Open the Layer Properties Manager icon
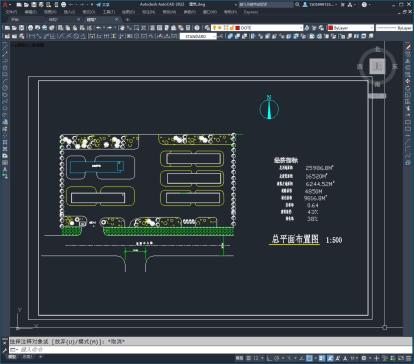 click(207, 28)
